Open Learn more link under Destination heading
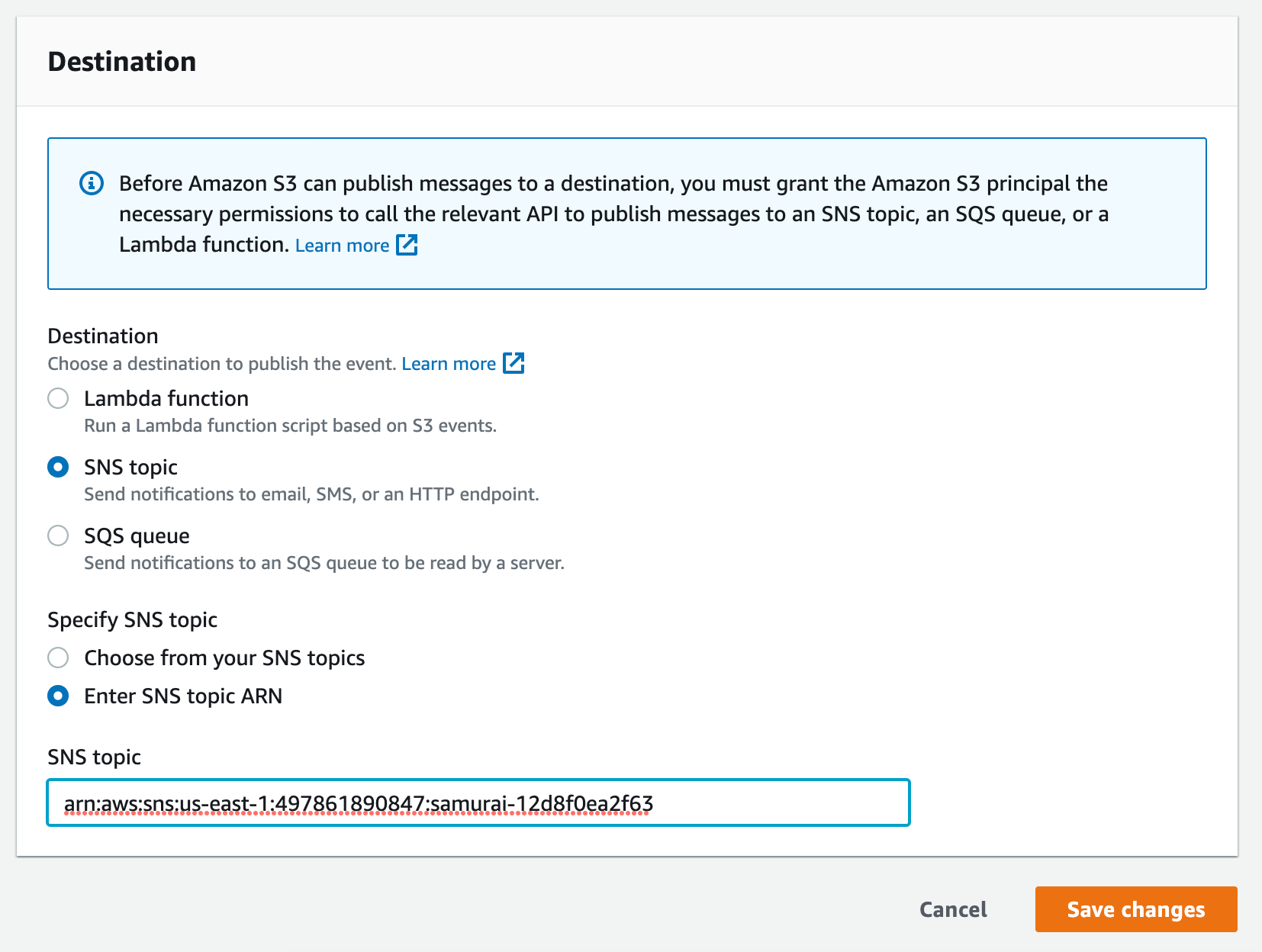This screenshot has height=952, width=1262. click(449, 364)
